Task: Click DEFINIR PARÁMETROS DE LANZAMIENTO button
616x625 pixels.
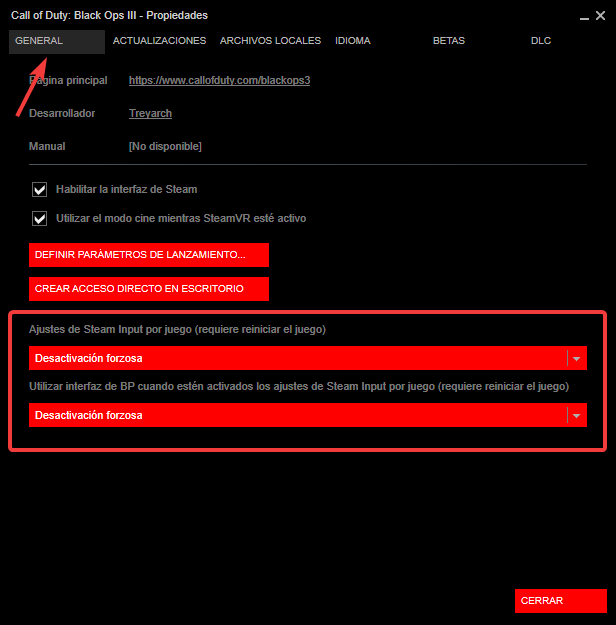Action: [149, 255]
